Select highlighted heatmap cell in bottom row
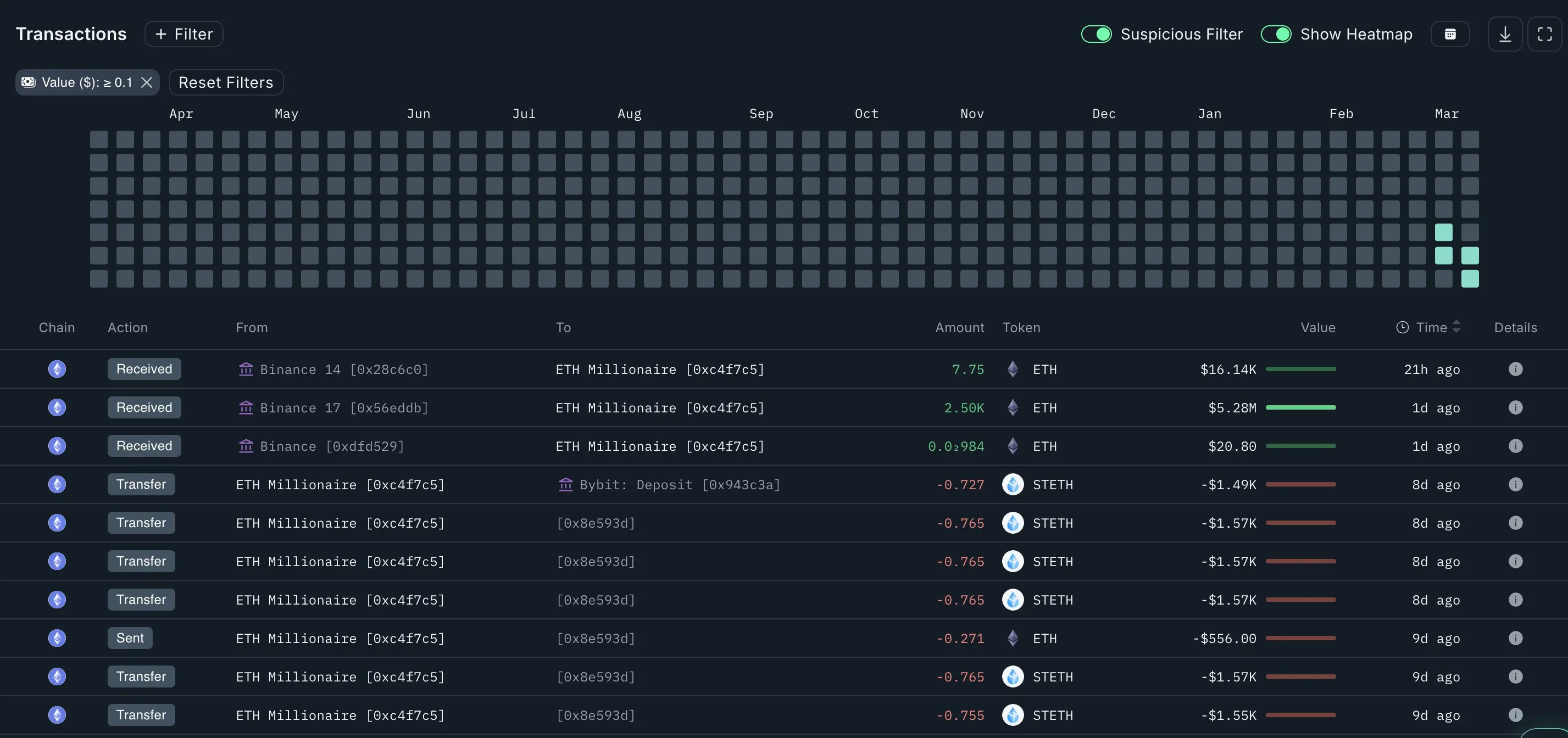The width and height of the screenshot is (1568, 738). click(1470, 278)
